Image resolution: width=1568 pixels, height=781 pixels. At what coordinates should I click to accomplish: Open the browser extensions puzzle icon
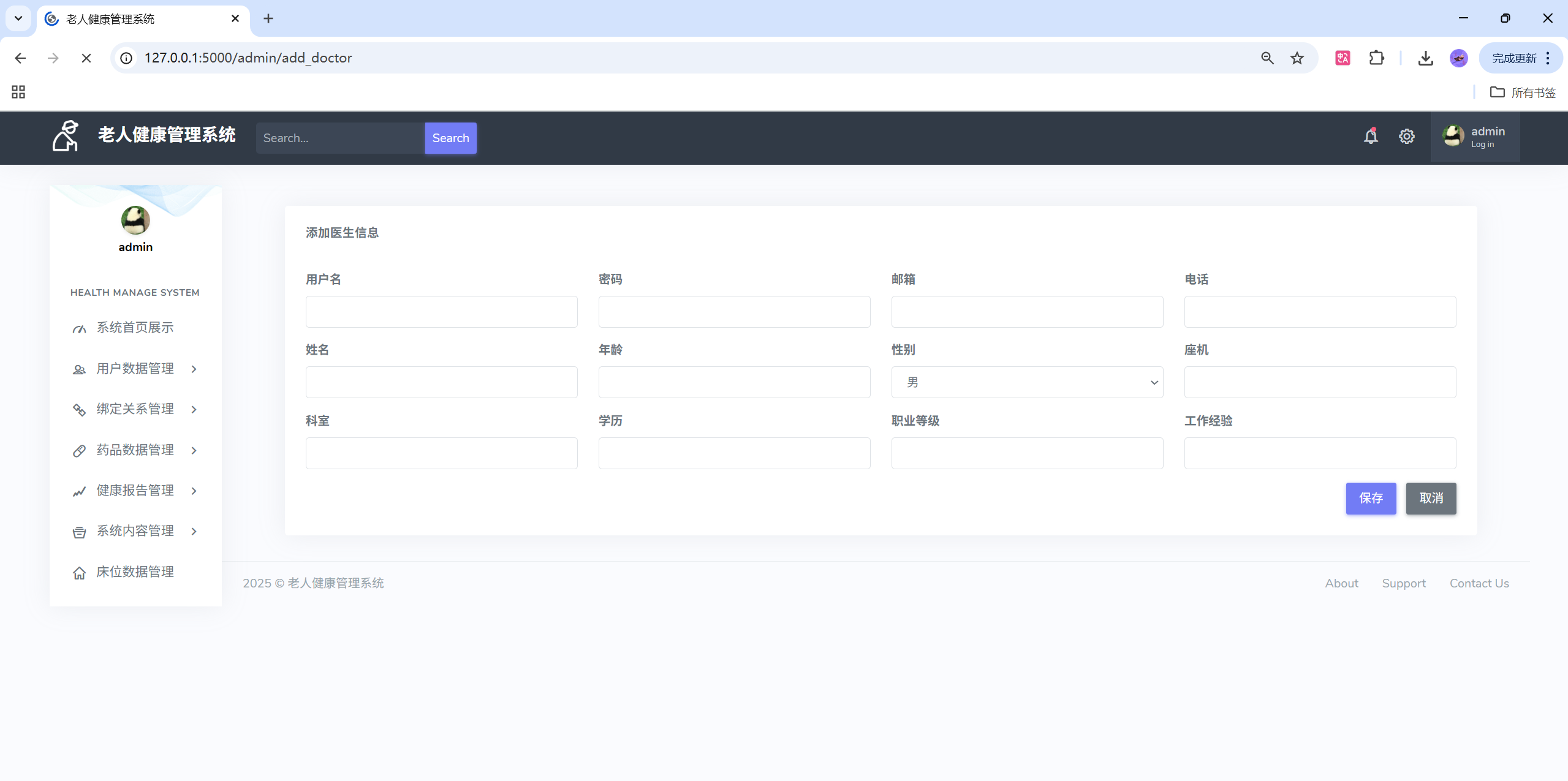(1376, 58)
